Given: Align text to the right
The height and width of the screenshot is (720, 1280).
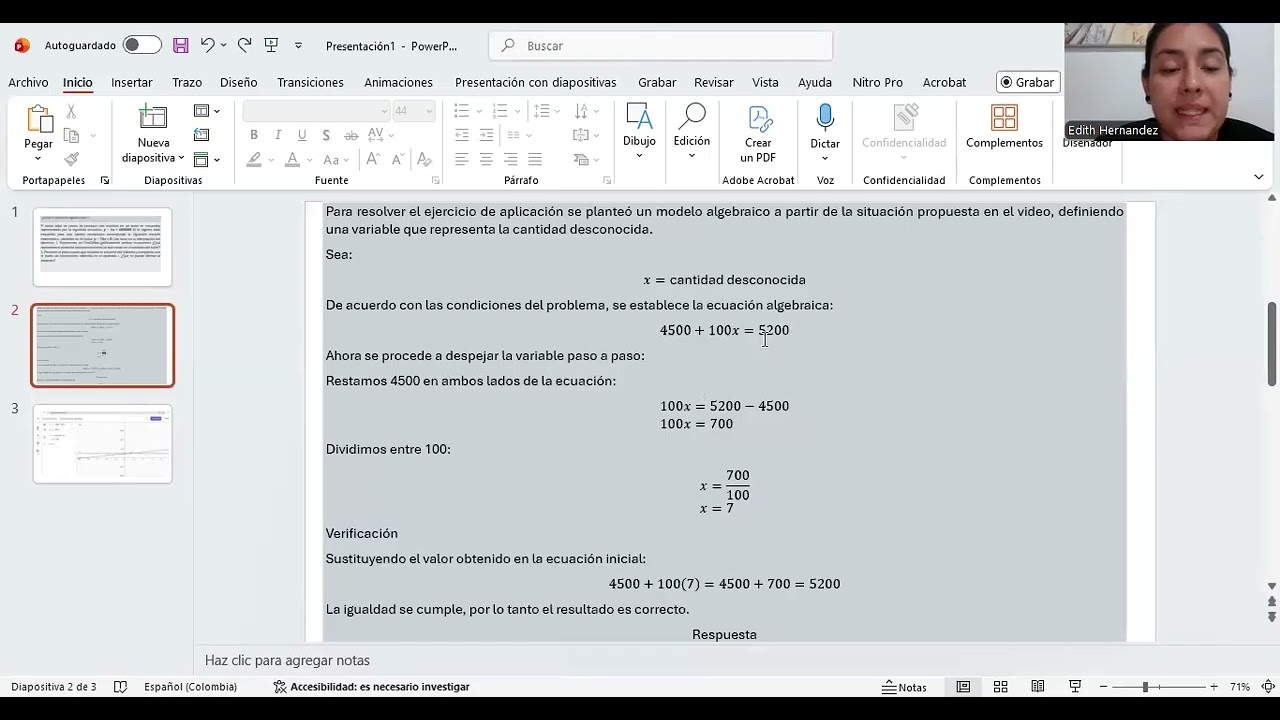Looking at the screenshot, I should point(510,159).
